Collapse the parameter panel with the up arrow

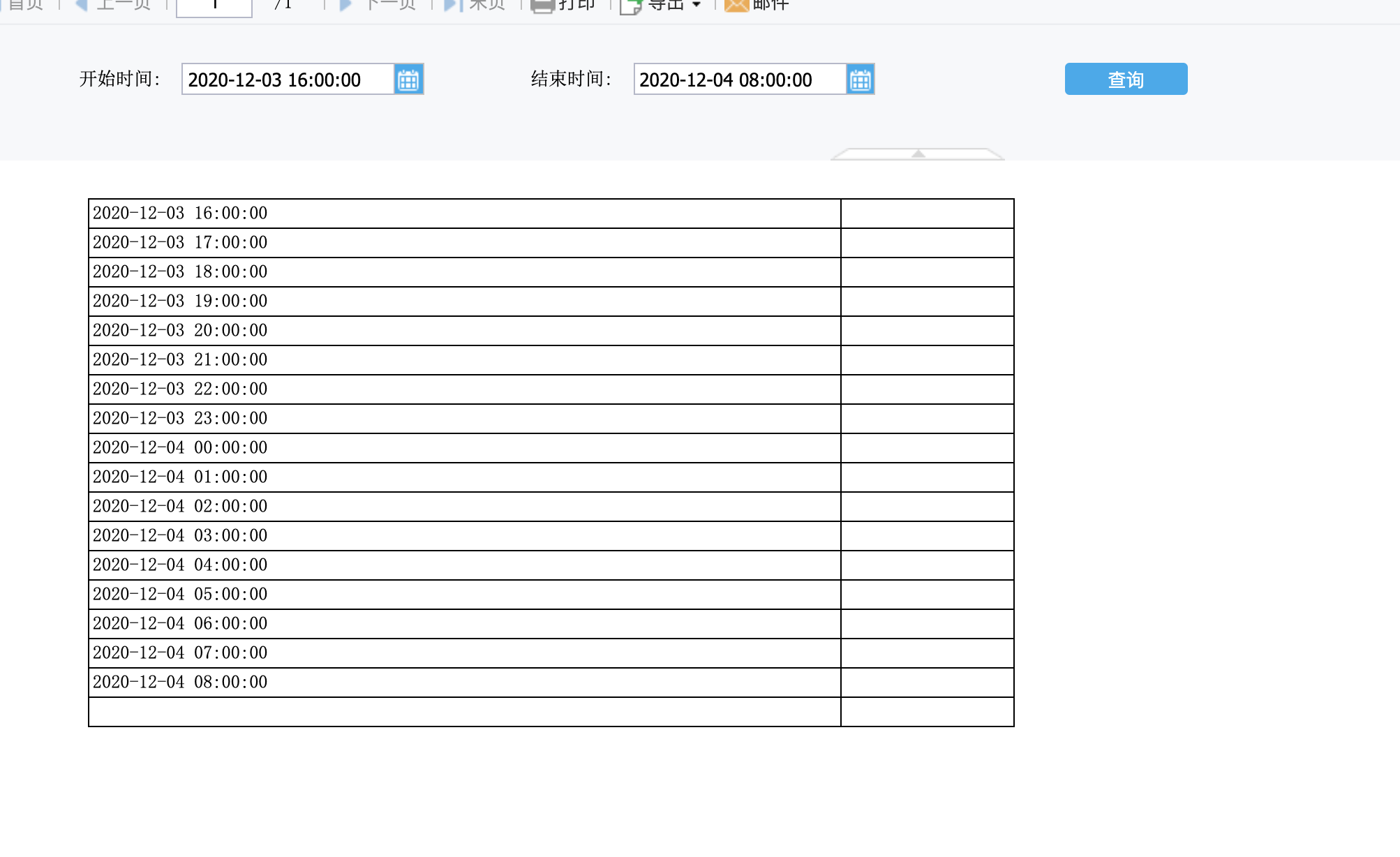(x=918, y=154)
